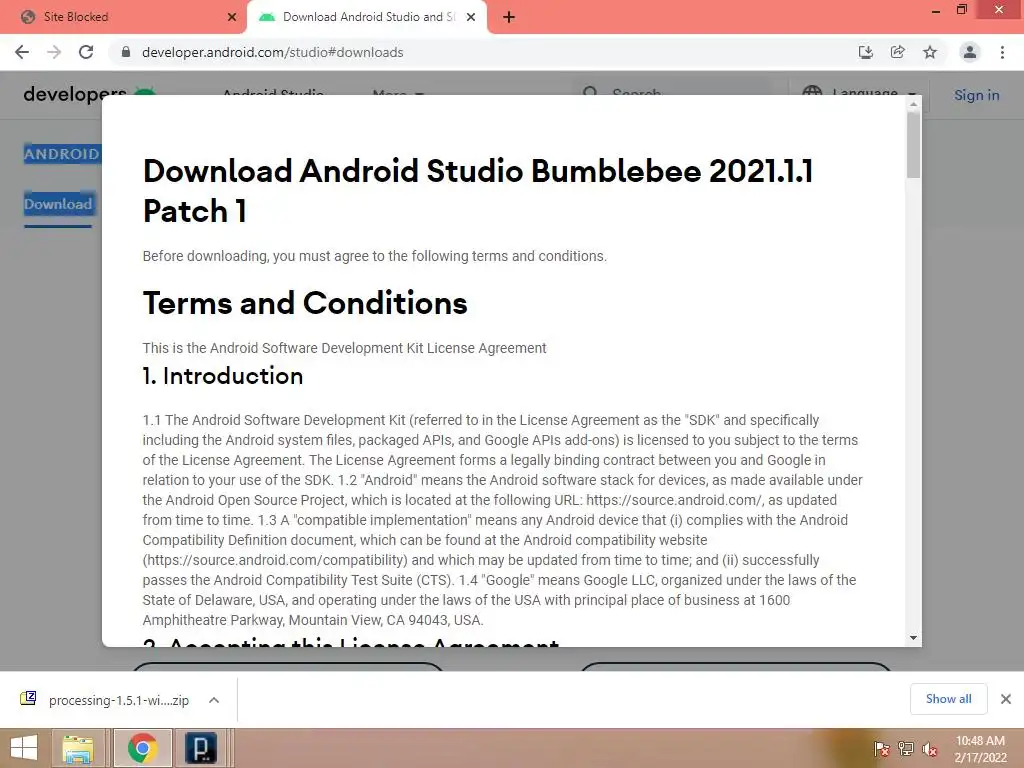Click the Download tab on page
This screenshot has height=768, width=1024.
coord(58,204)
